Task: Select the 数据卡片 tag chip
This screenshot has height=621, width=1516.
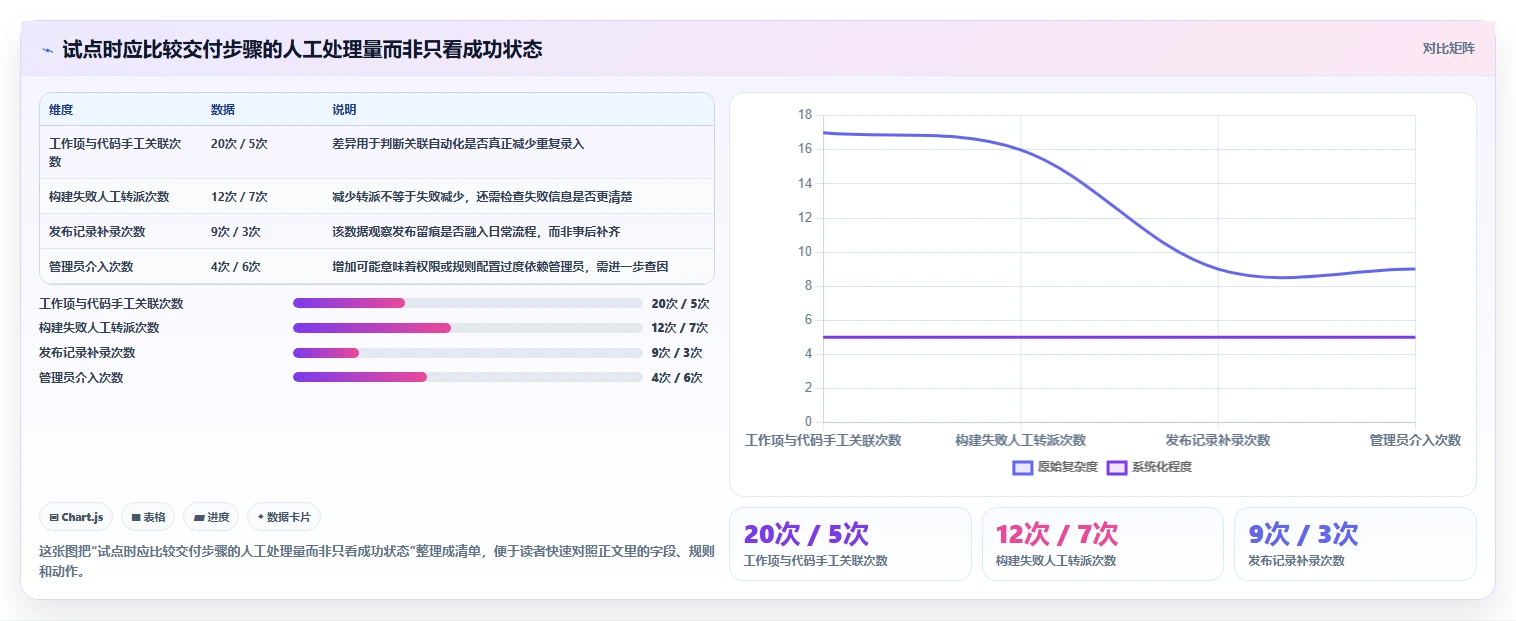Action: (284, 517)
